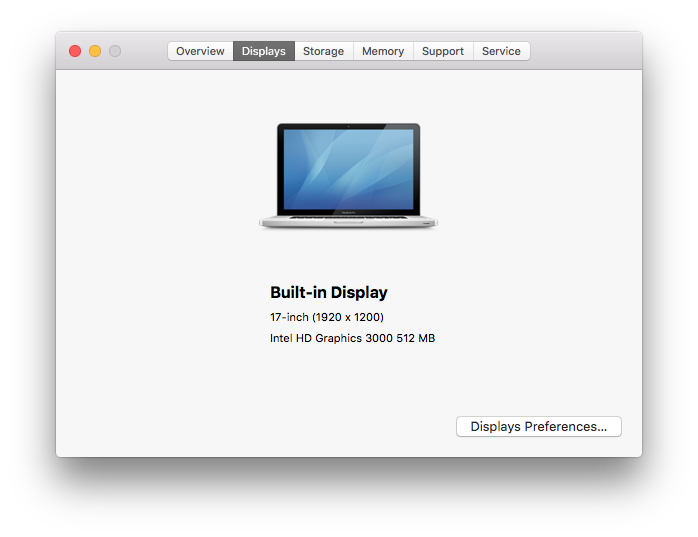Minimize window using yellow button
The height and width of the screenshot is (537, 698).
click(x=95, y=51)
